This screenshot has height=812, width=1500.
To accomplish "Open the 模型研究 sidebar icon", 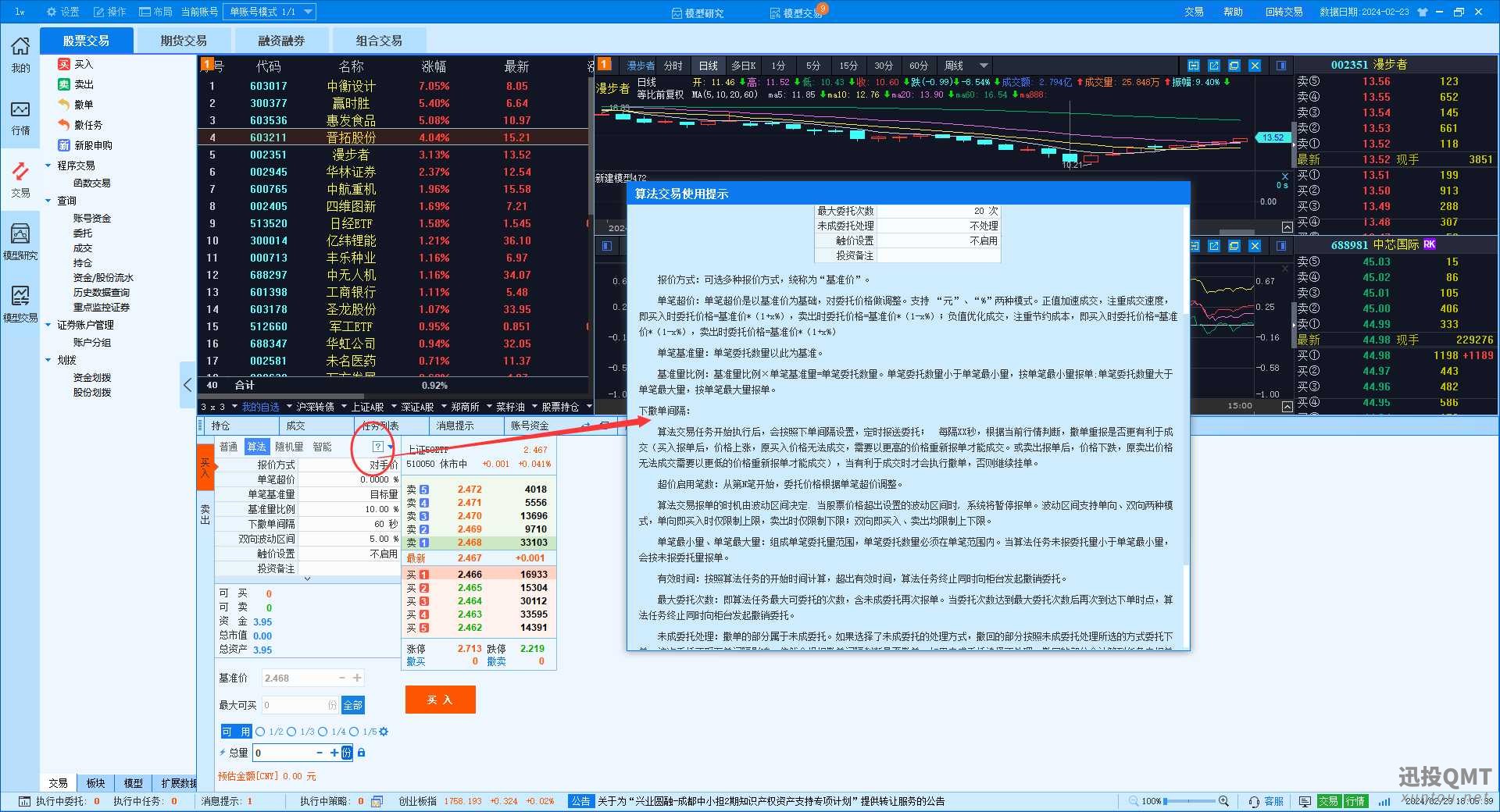I will tap(20, 240).
